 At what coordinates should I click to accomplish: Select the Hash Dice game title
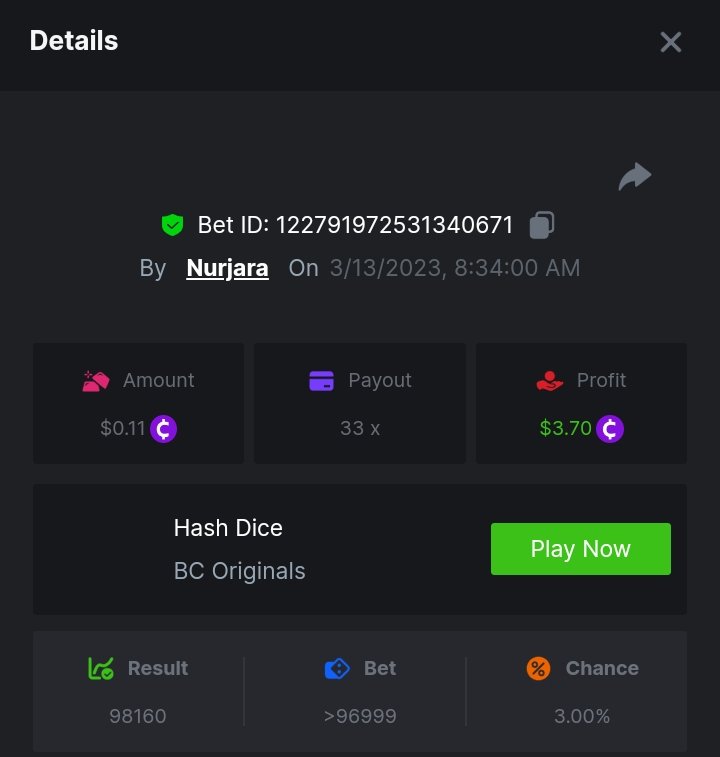[x=228, y=527]
